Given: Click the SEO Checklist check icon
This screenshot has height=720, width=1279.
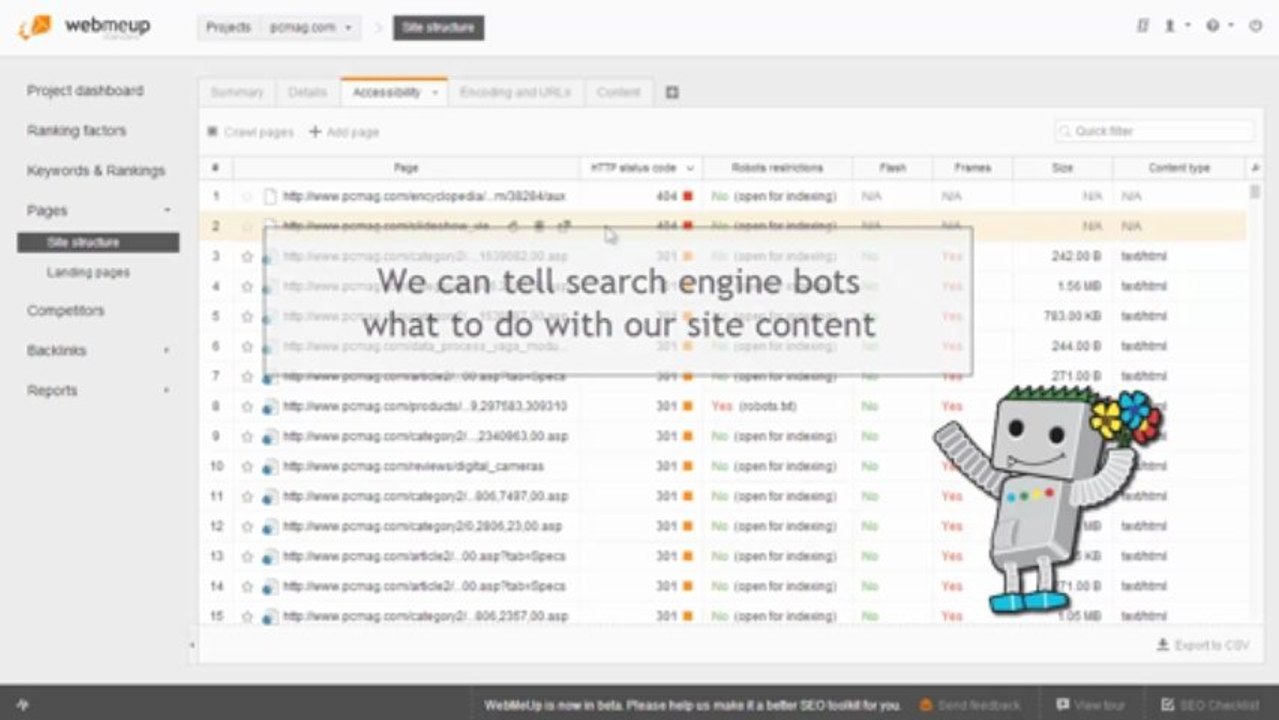Looking at the screenshot, I should tap(1167, 705).
